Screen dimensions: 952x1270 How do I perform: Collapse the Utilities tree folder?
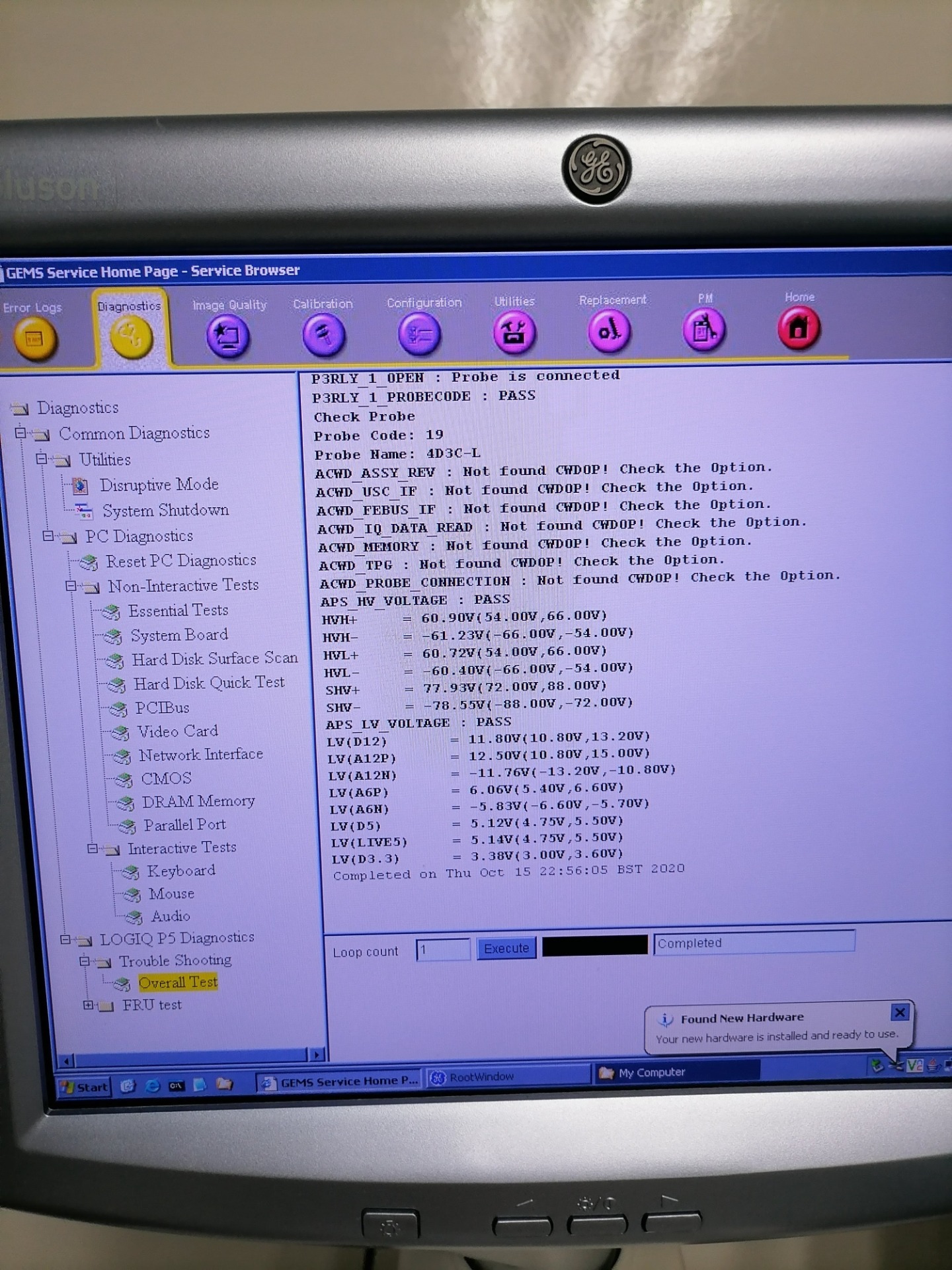(x=42, y=458)
